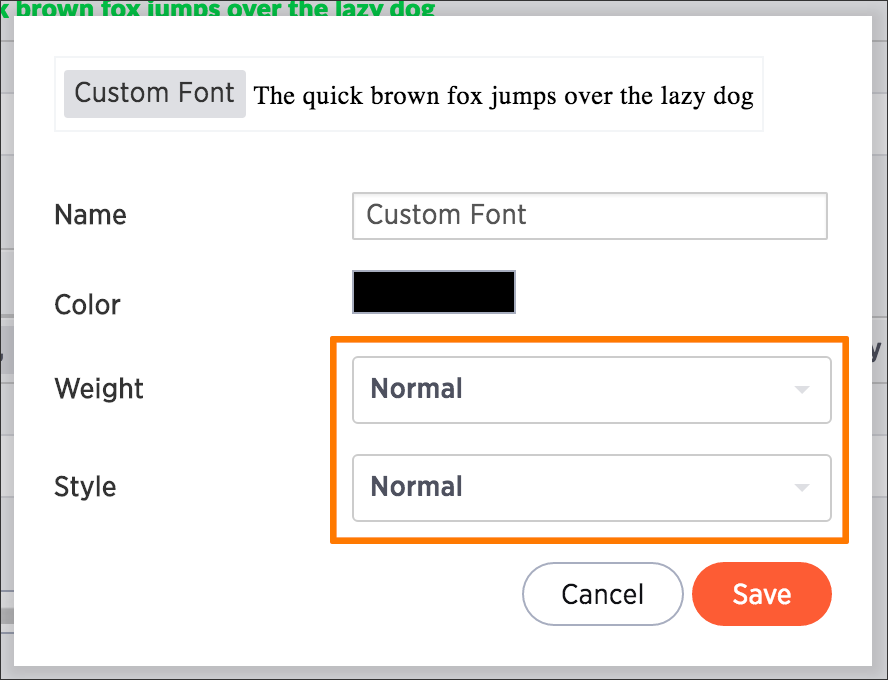Click the green sample text behind the dialog

point(218,8)
